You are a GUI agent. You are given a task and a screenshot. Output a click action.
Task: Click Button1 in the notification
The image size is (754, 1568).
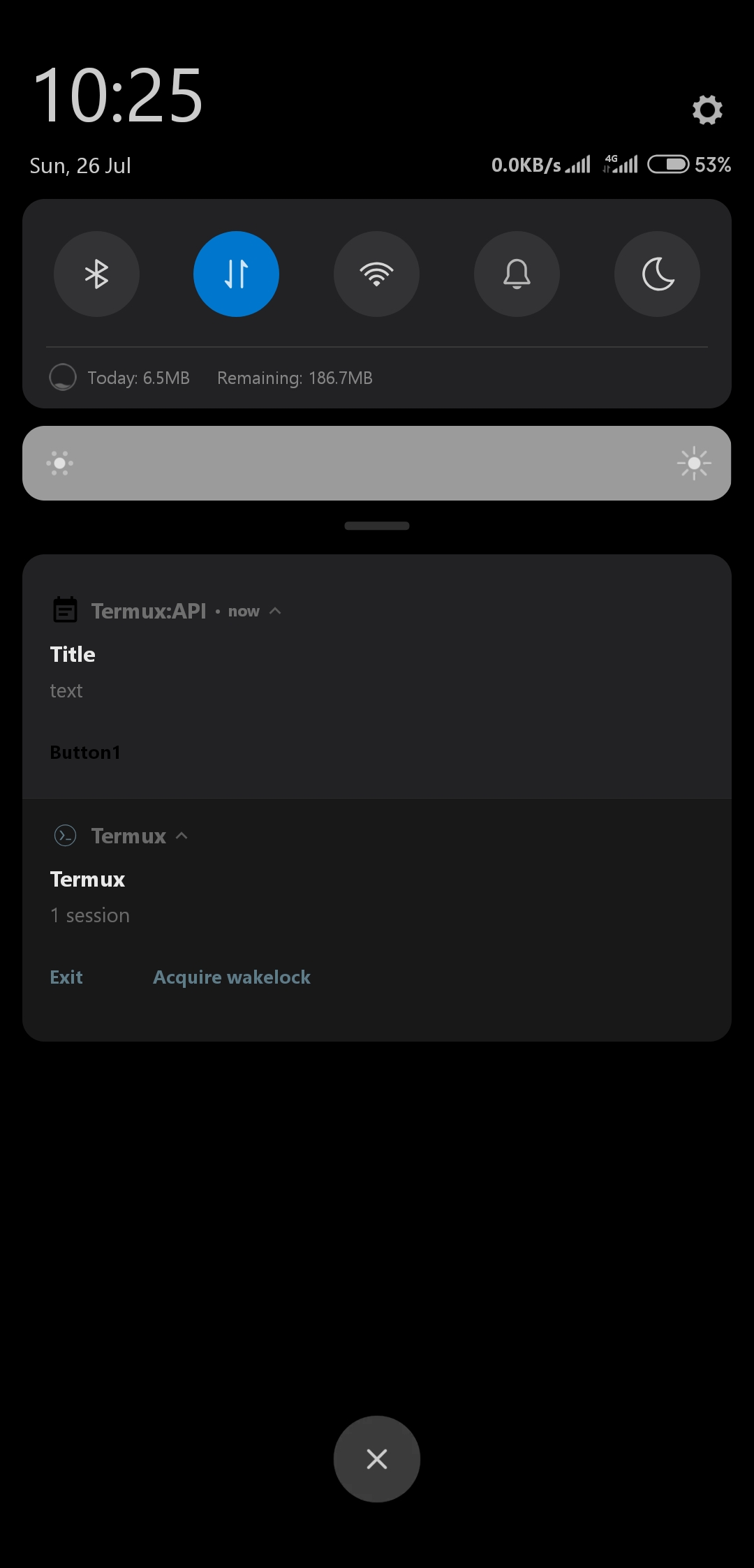coord(85,753)
